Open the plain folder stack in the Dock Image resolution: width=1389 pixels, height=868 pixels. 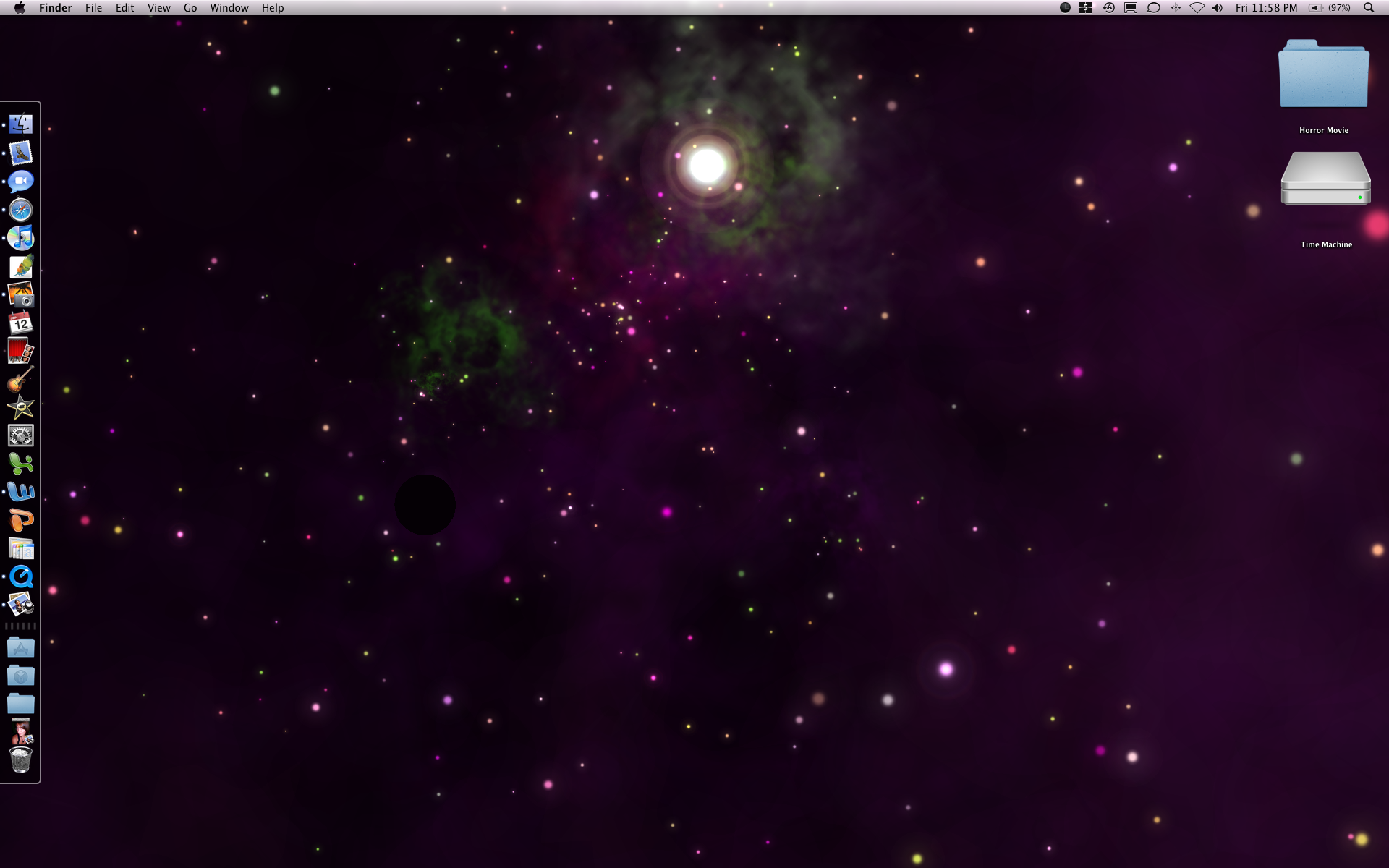coord(21,703)
